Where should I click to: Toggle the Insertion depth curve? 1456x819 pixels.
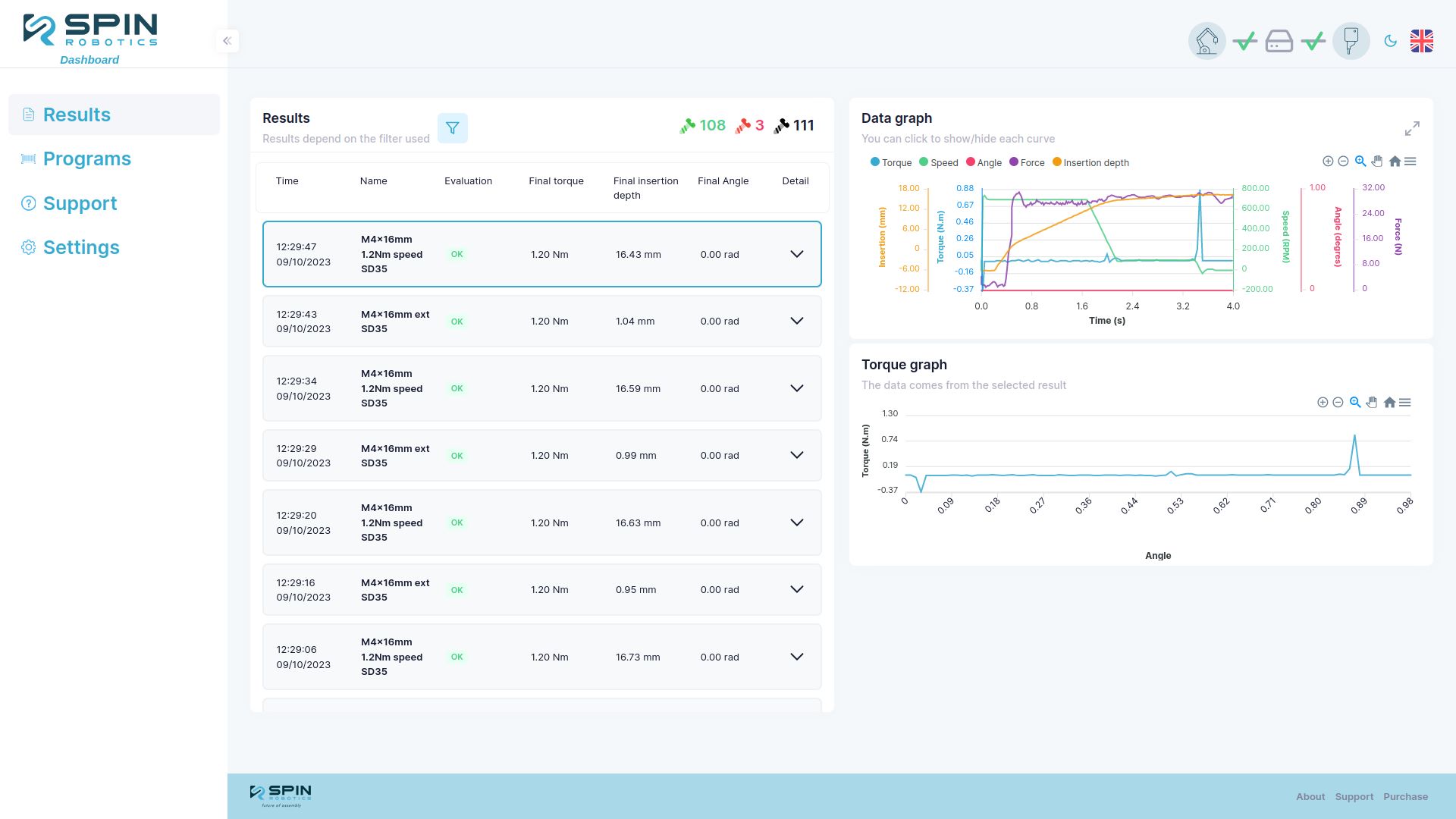(1090, 162)
